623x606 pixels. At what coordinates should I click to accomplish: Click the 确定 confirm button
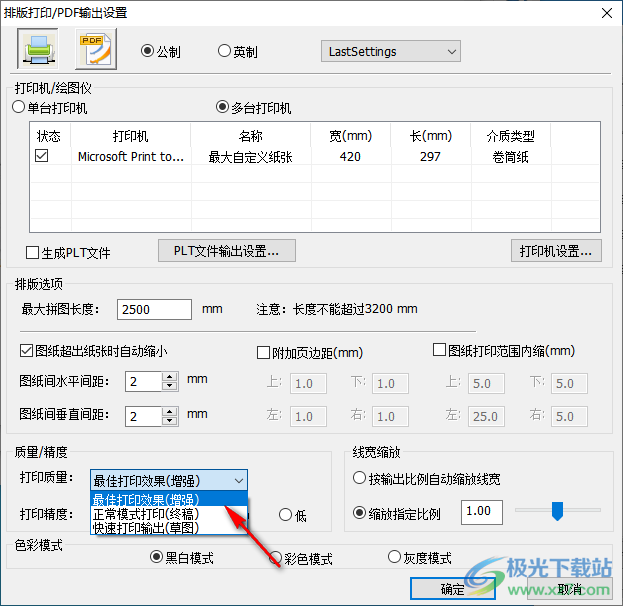click(453, 589)
